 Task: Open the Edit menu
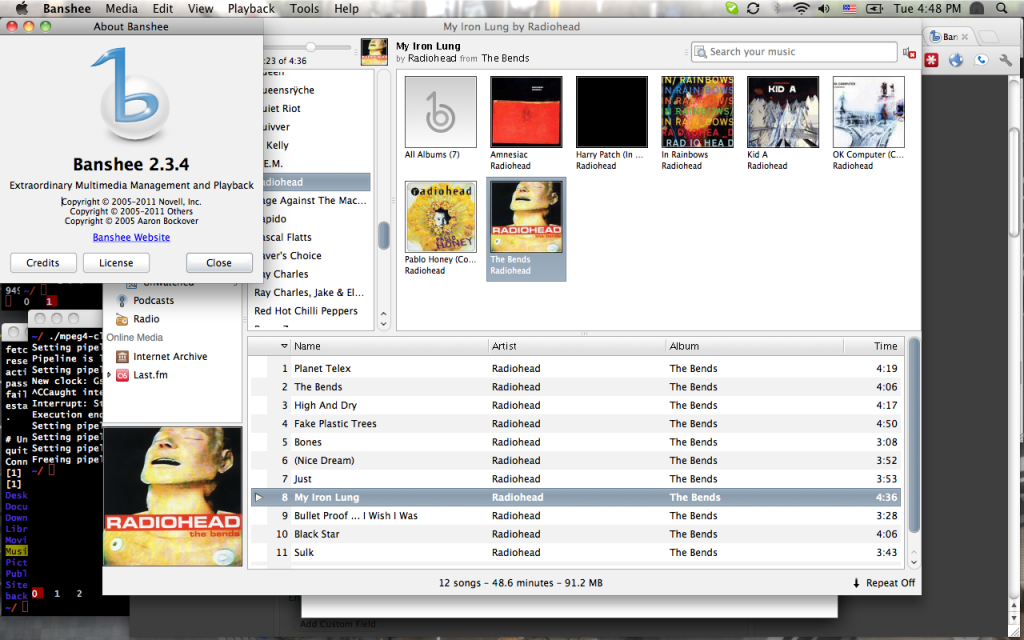click(163, 8)
